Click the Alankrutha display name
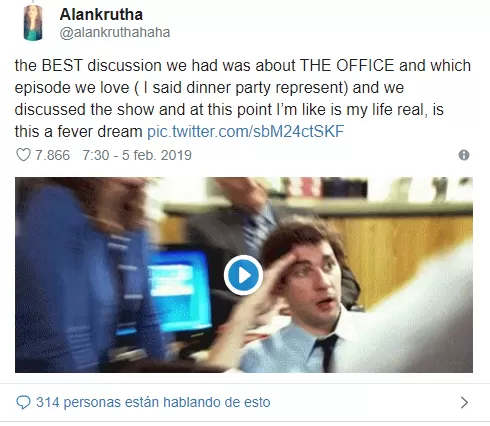Viewport: 490px width, 426px height. pyautogui.click(x=101, y=14)
